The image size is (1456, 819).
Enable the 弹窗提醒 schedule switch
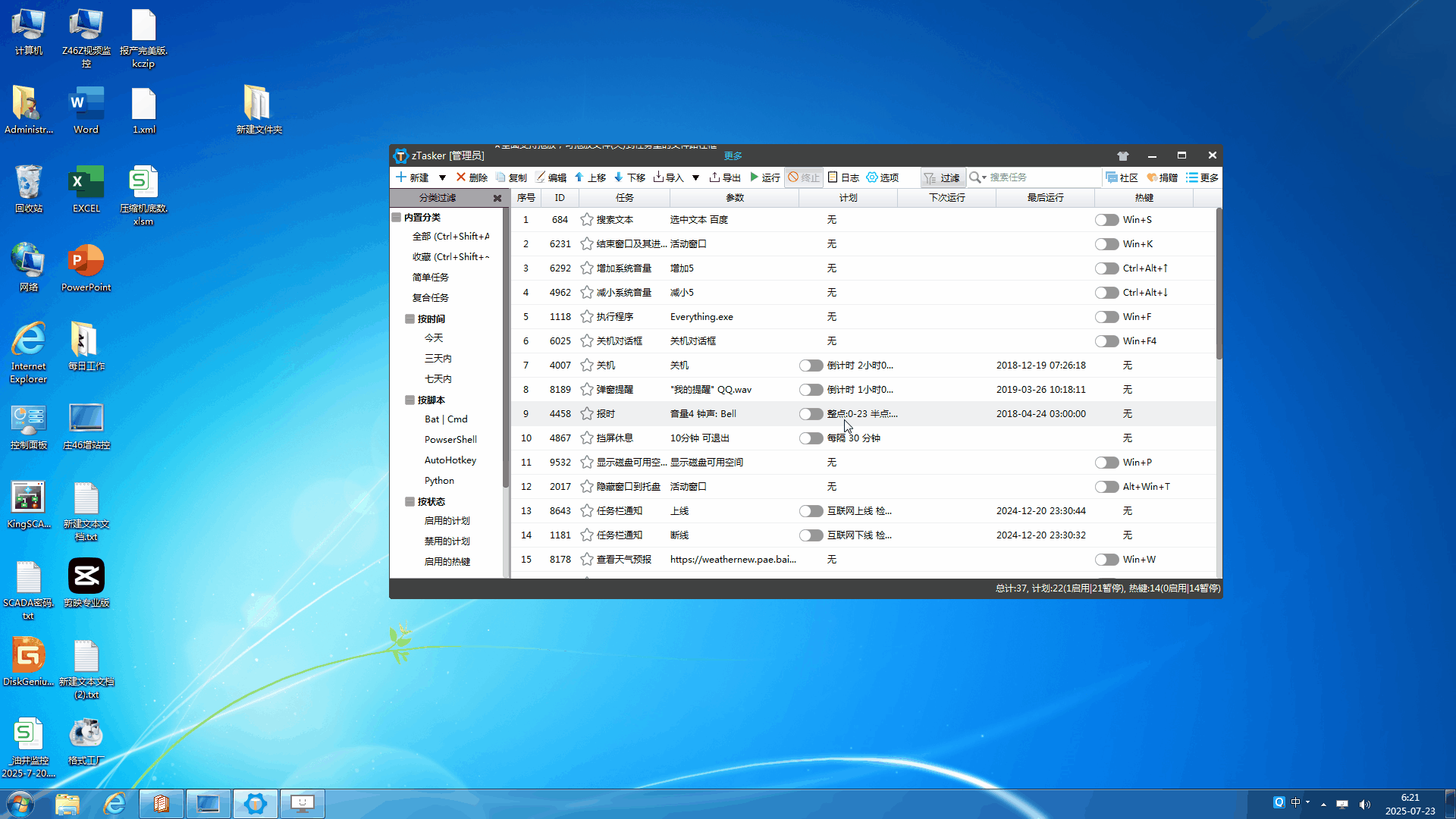pyautogui.click(x=811, y=390)
